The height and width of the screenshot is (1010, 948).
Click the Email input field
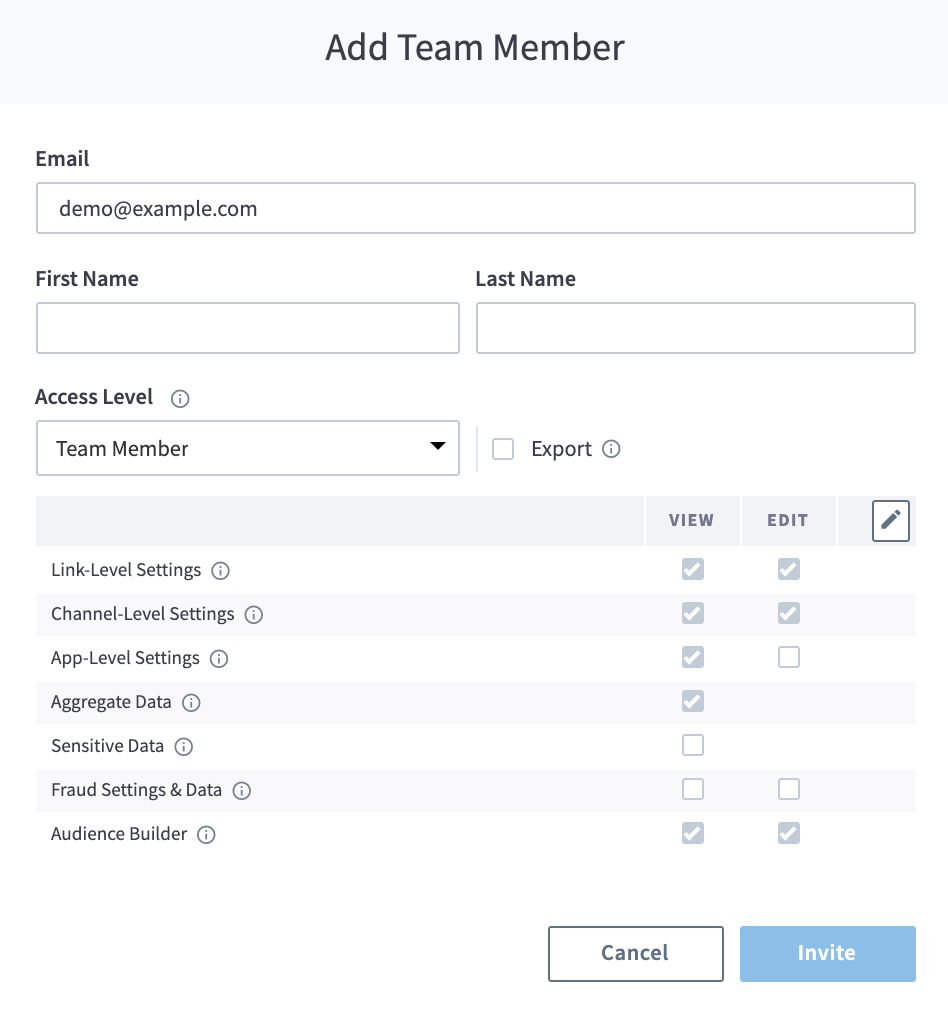476,208
